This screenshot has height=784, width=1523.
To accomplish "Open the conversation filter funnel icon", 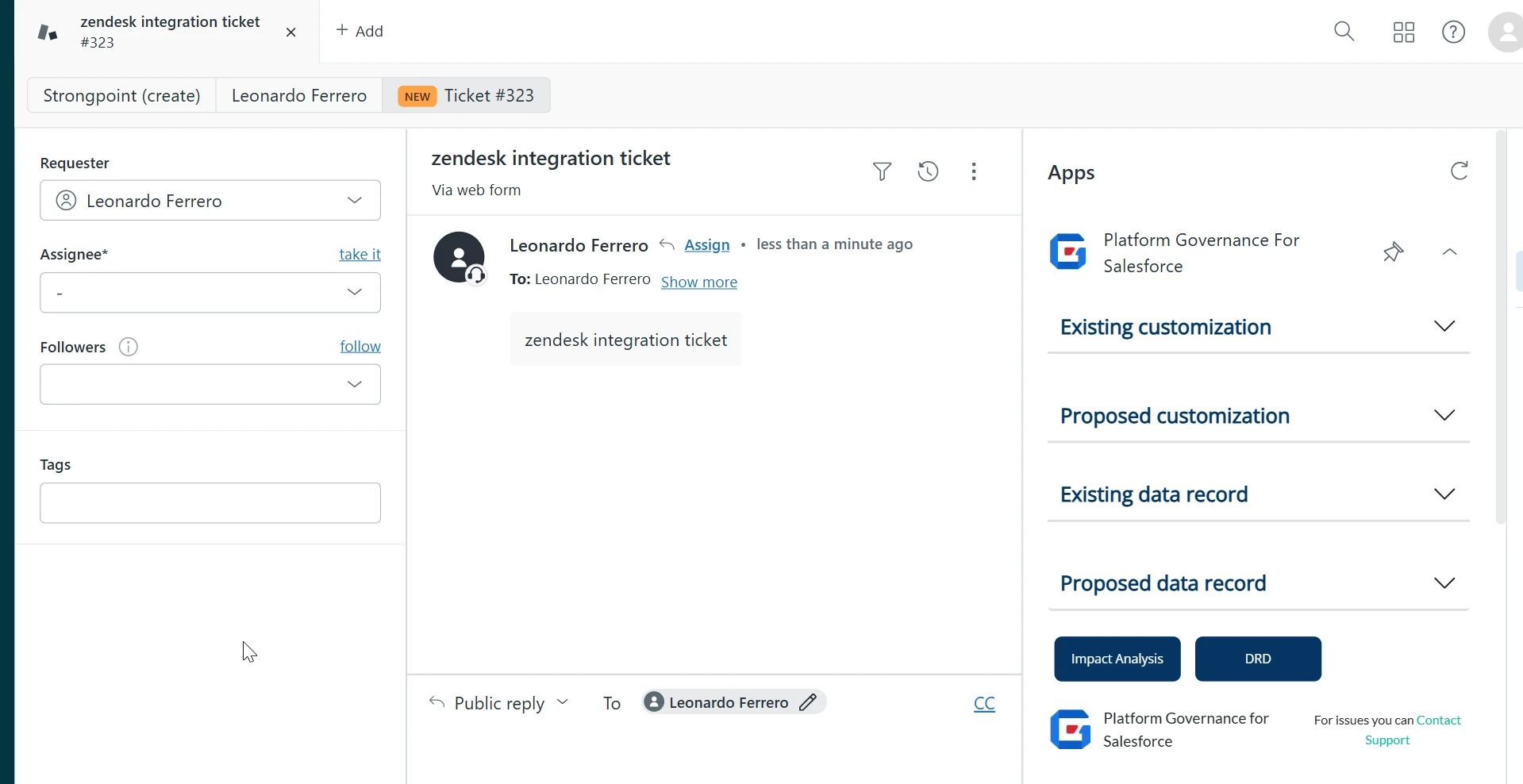I will click(x=882, y=171).
